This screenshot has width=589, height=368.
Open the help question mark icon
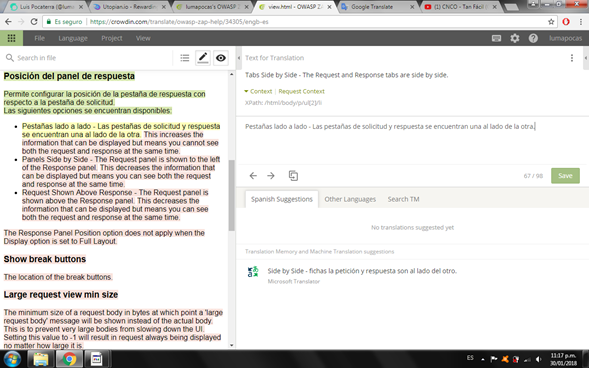pos(533,38)
